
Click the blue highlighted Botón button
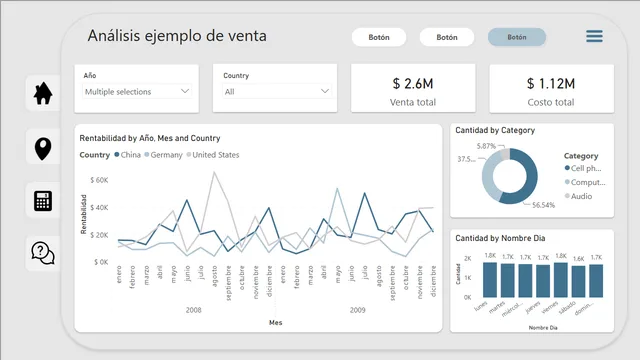(x=517, y=37)
